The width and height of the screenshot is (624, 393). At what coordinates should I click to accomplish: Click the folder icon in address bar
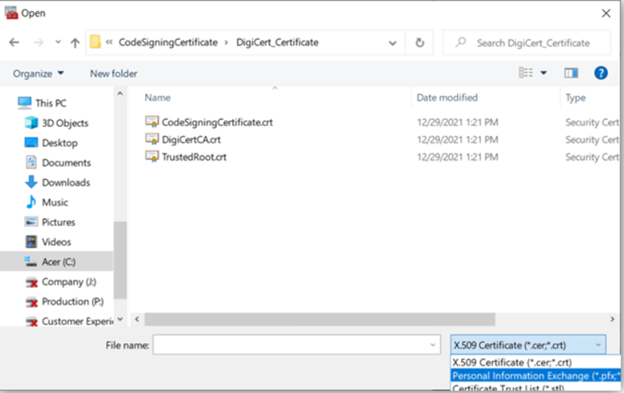coord(95,42)
